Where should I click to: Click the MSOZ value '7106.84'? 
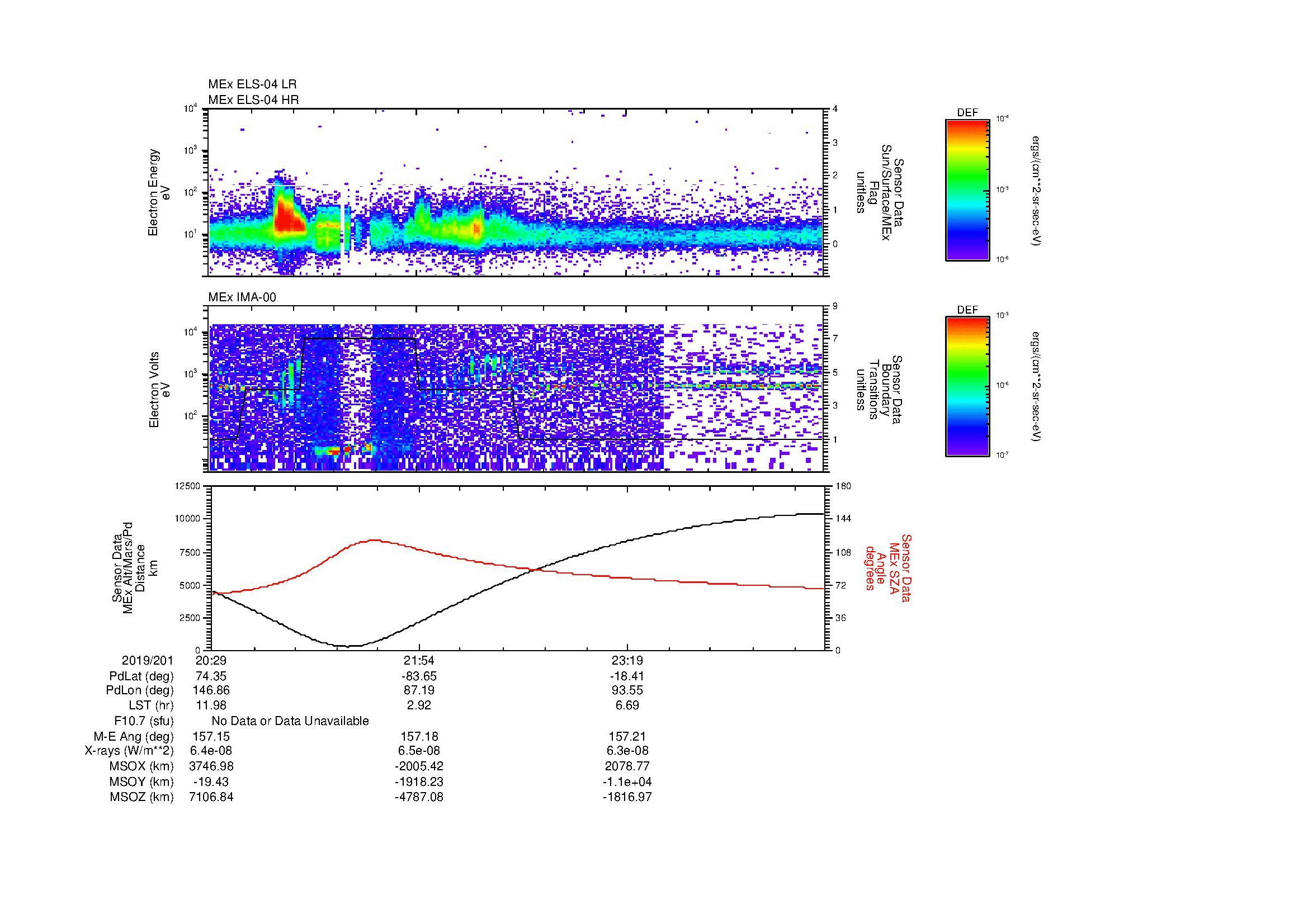[x=211, y=798]
